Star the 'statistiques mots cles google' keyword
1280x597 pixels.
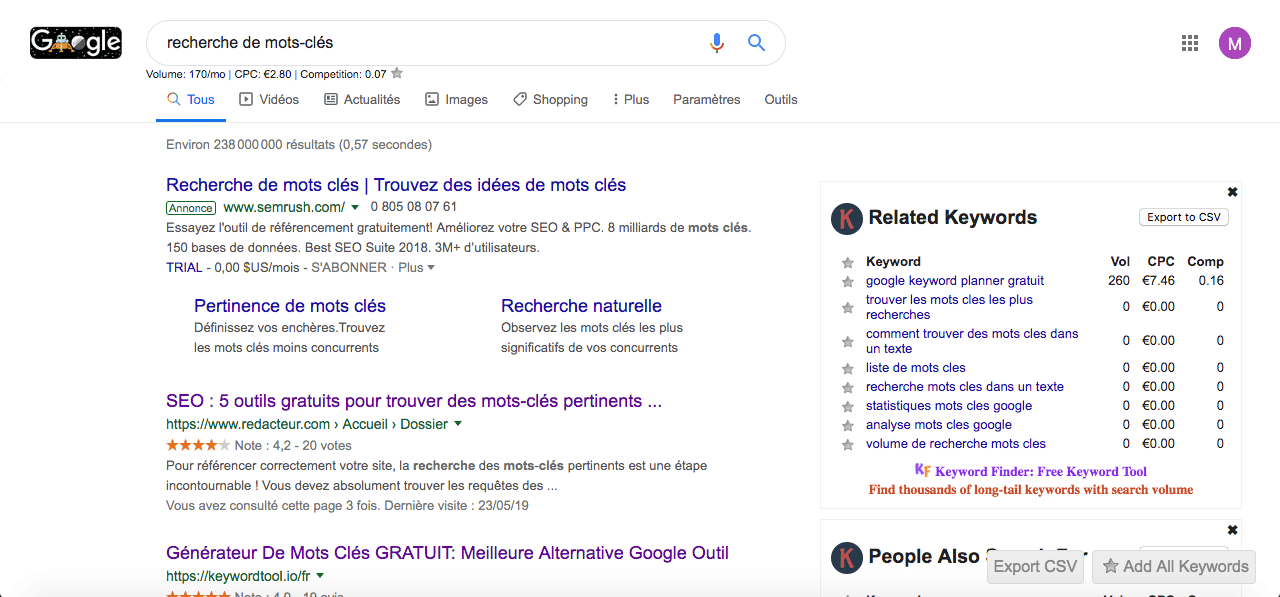[x=848, y=407]
